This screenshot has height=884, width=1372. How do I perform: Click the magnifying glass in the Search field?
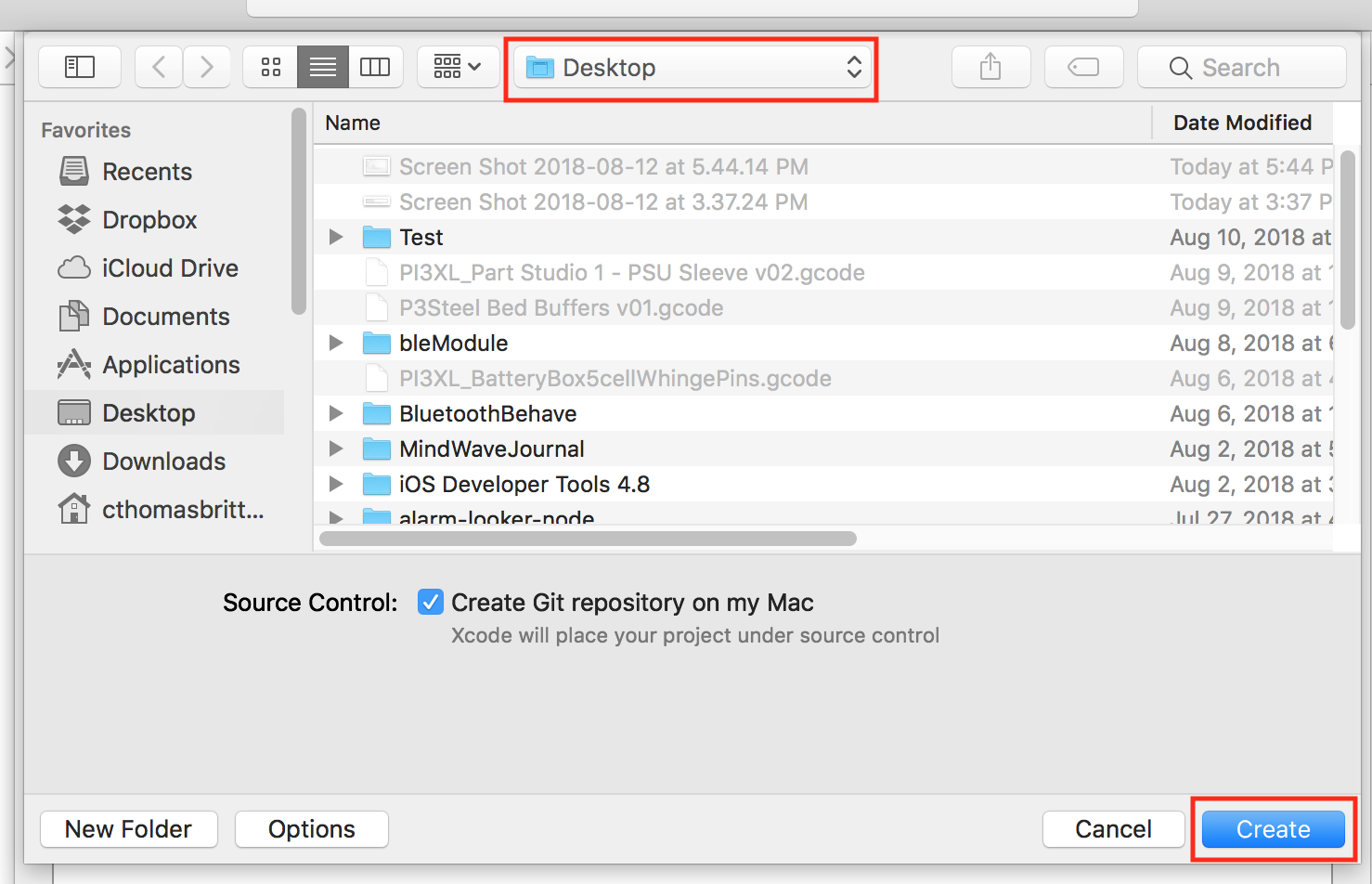pos(1180,67)
